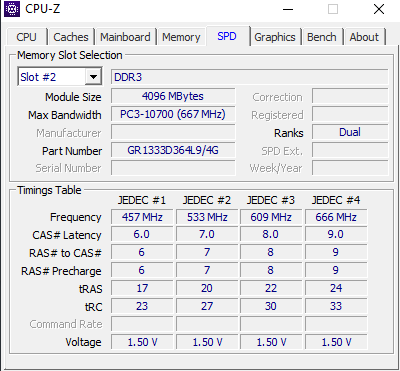Switch to the Bench tab

[x=322, y=37]
